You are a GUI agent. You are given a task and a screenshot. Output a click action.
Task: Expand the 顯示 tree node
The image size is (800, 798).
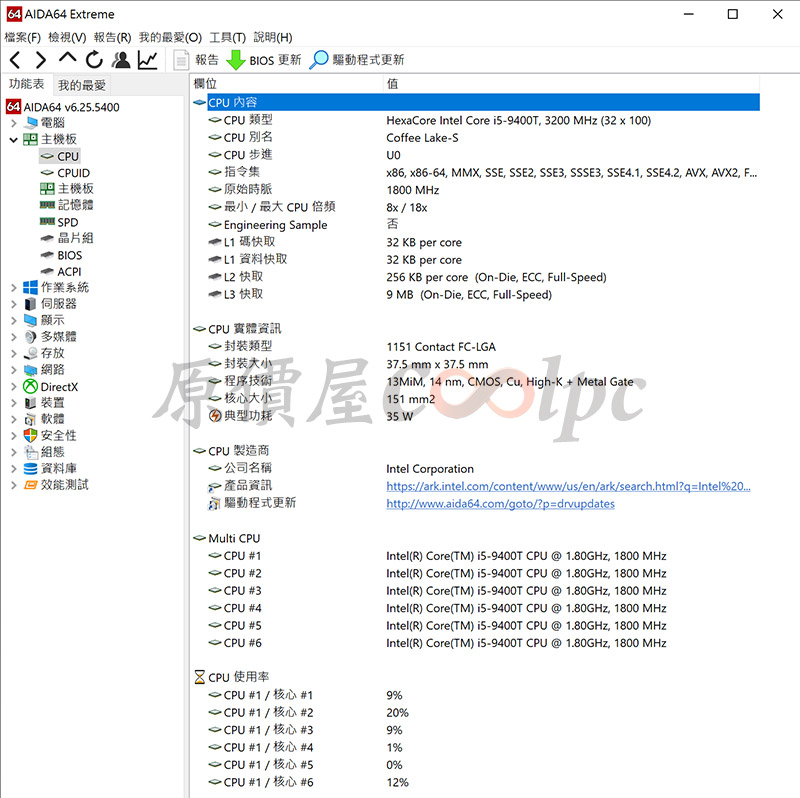click(14, 320)
